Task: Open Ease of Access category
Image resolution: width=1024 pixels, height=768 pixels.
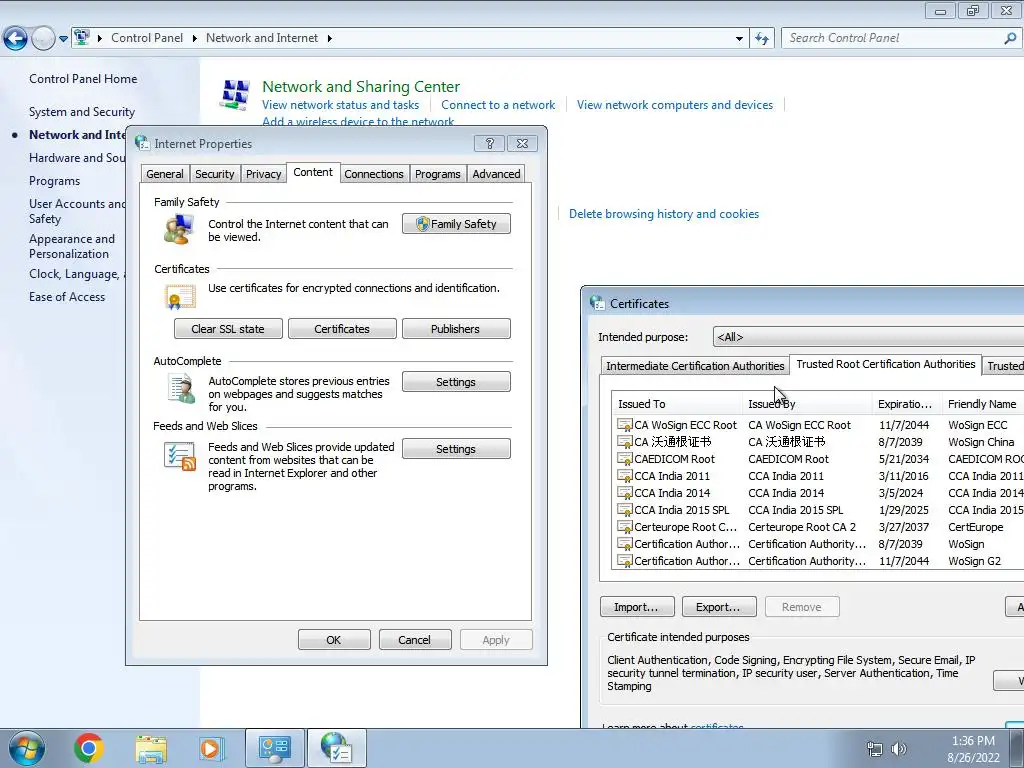Action: click(67, 296)
